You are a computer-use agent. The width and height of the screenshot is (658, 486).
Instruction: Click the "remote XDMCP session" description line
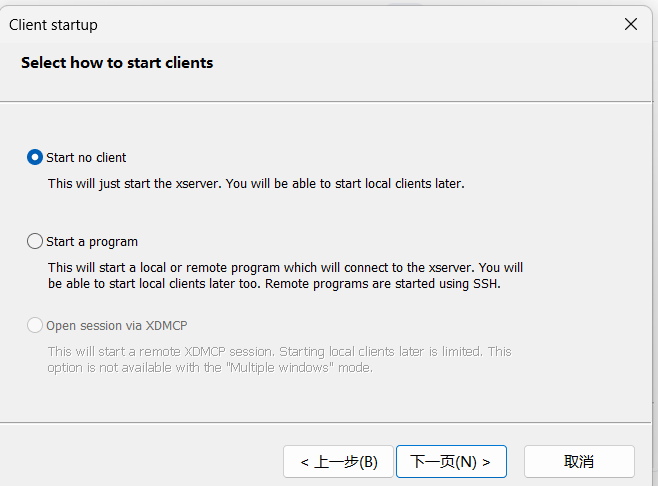tap(279, 352)
